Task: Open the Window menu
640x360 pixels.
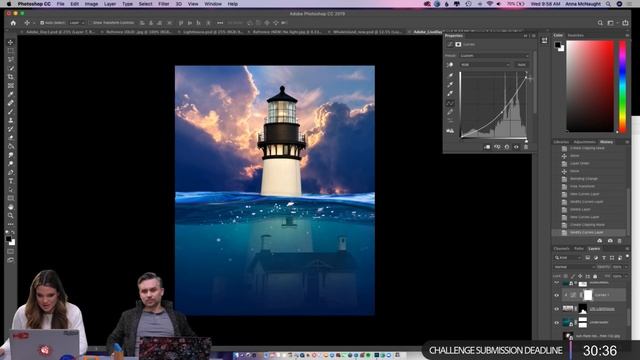Action: 213,4
